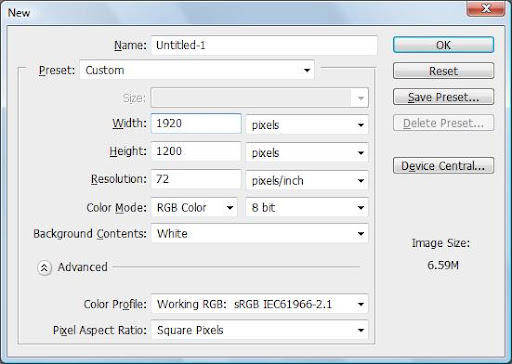Open the Background Contents dropdown
This screenshot has height=364, width=512.
point(260,233)
